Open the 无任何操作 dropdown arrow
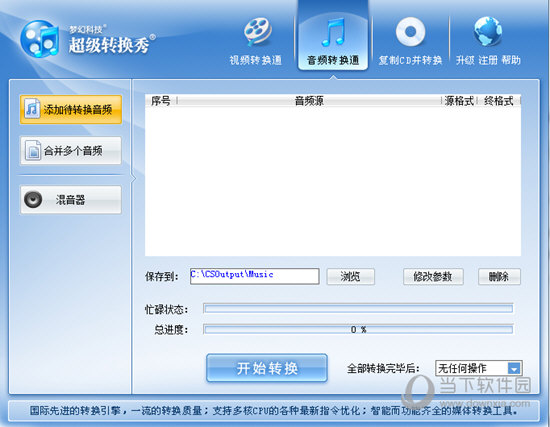This screenshot has height=427, width=550. (514, 368)
